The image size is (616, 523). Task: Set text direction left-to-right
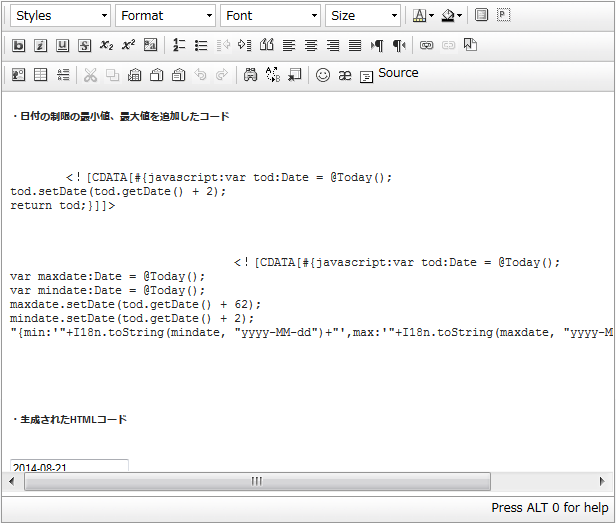pos(377,46)
